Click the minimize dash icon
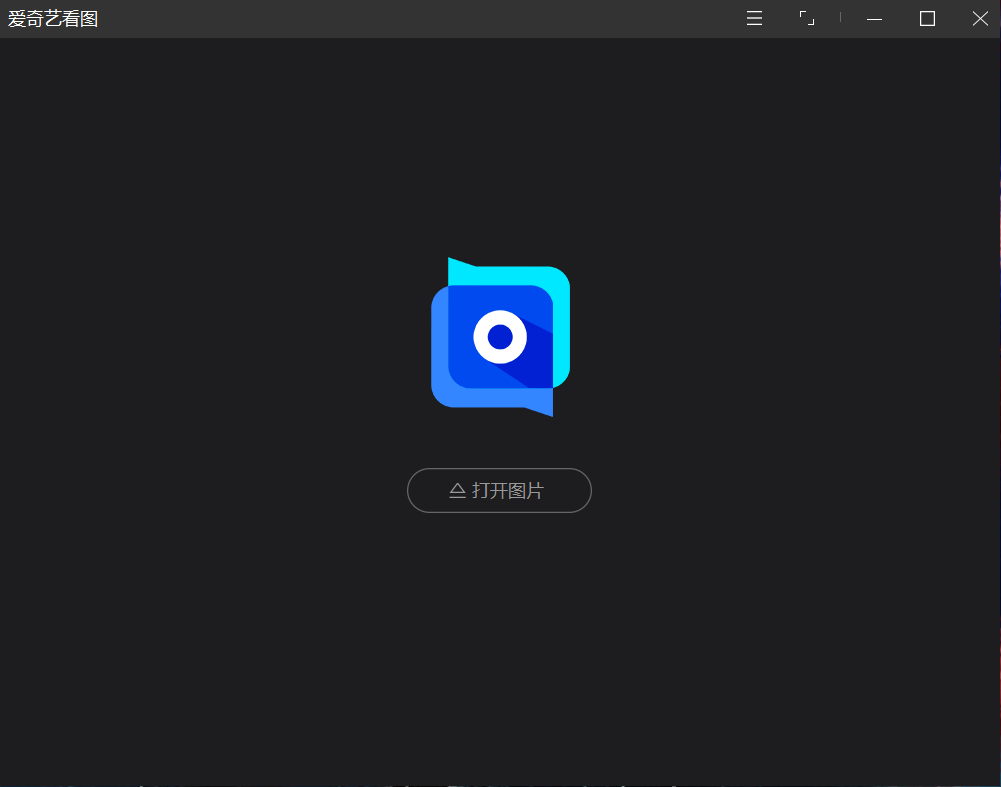Image resolution: width=1001 pixels, height=787 pixels. pyautogui.click(x=873, y=18)
